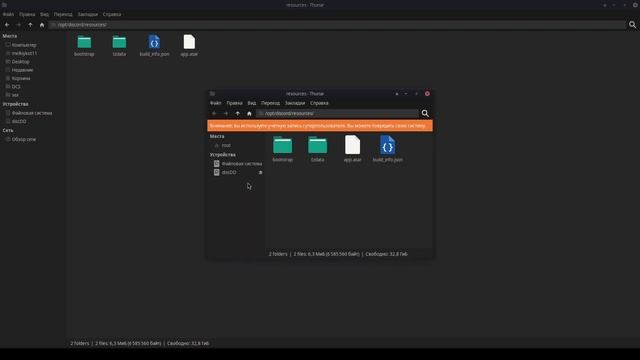Click path field in background Thunar window
The width and height of the screenshot is (640, 360).
[337, 25]
